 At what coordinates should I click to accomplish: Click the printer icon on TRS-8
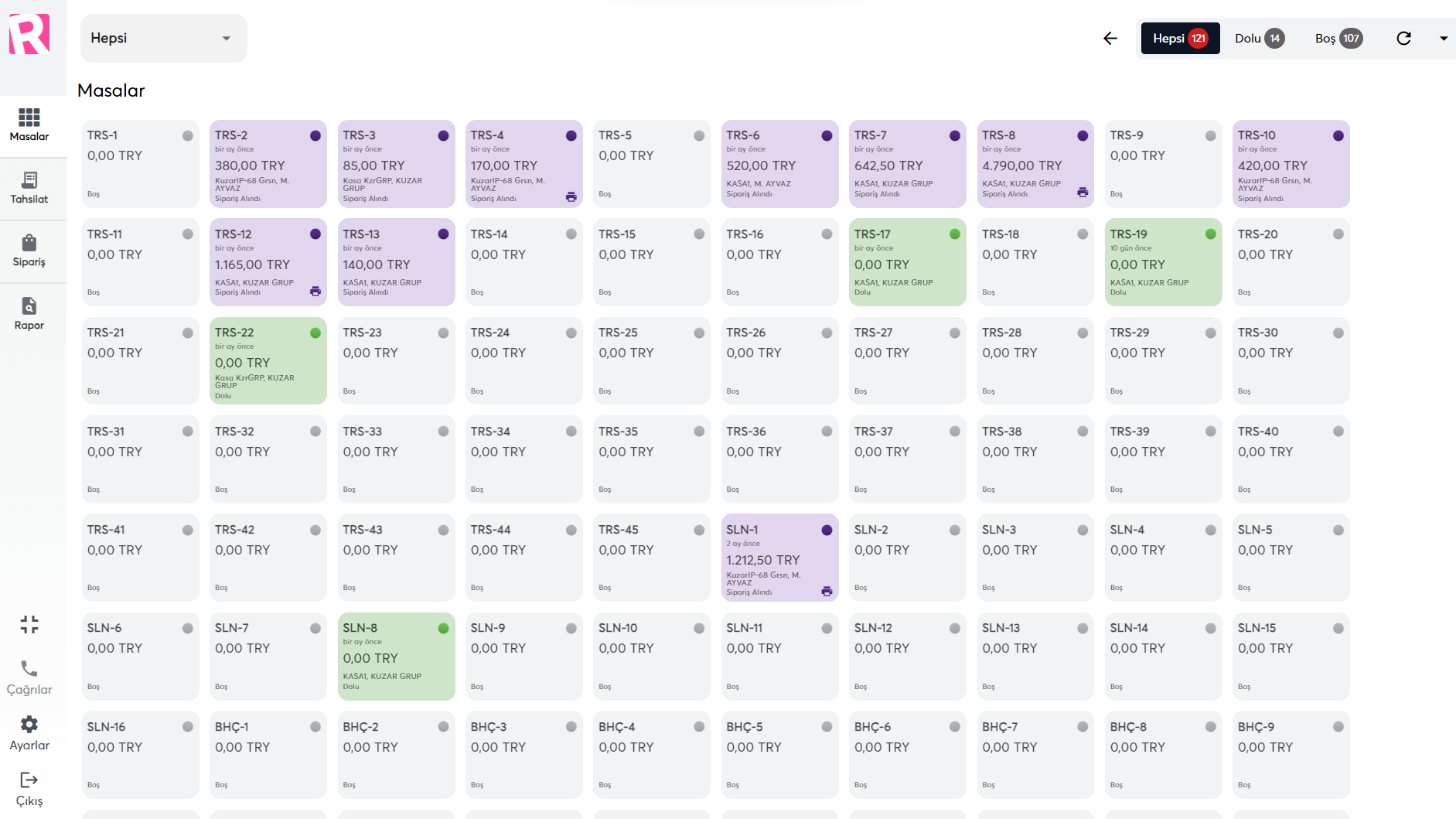click(x=1083, y=193)
